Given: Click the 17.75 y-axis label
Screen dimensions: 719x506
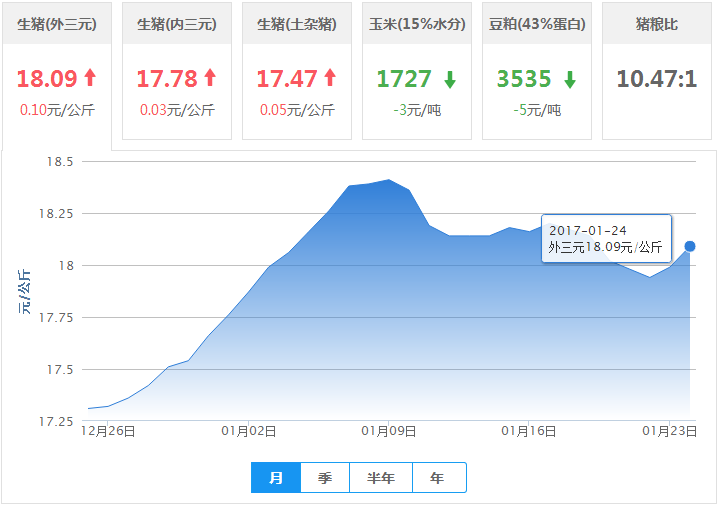Looking at the screenshot, I should 56,317.
